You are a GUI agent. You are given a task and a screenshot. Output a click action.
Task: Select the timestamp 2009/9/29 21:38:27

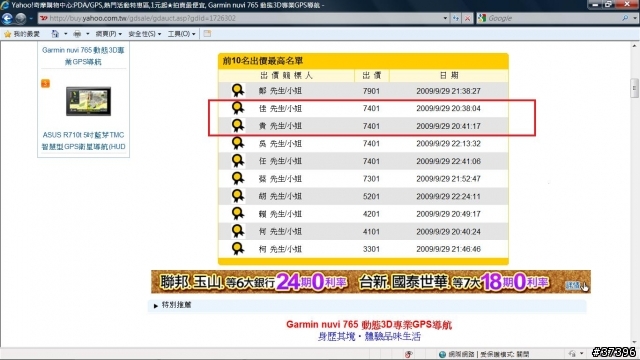[x=448, y=91]
